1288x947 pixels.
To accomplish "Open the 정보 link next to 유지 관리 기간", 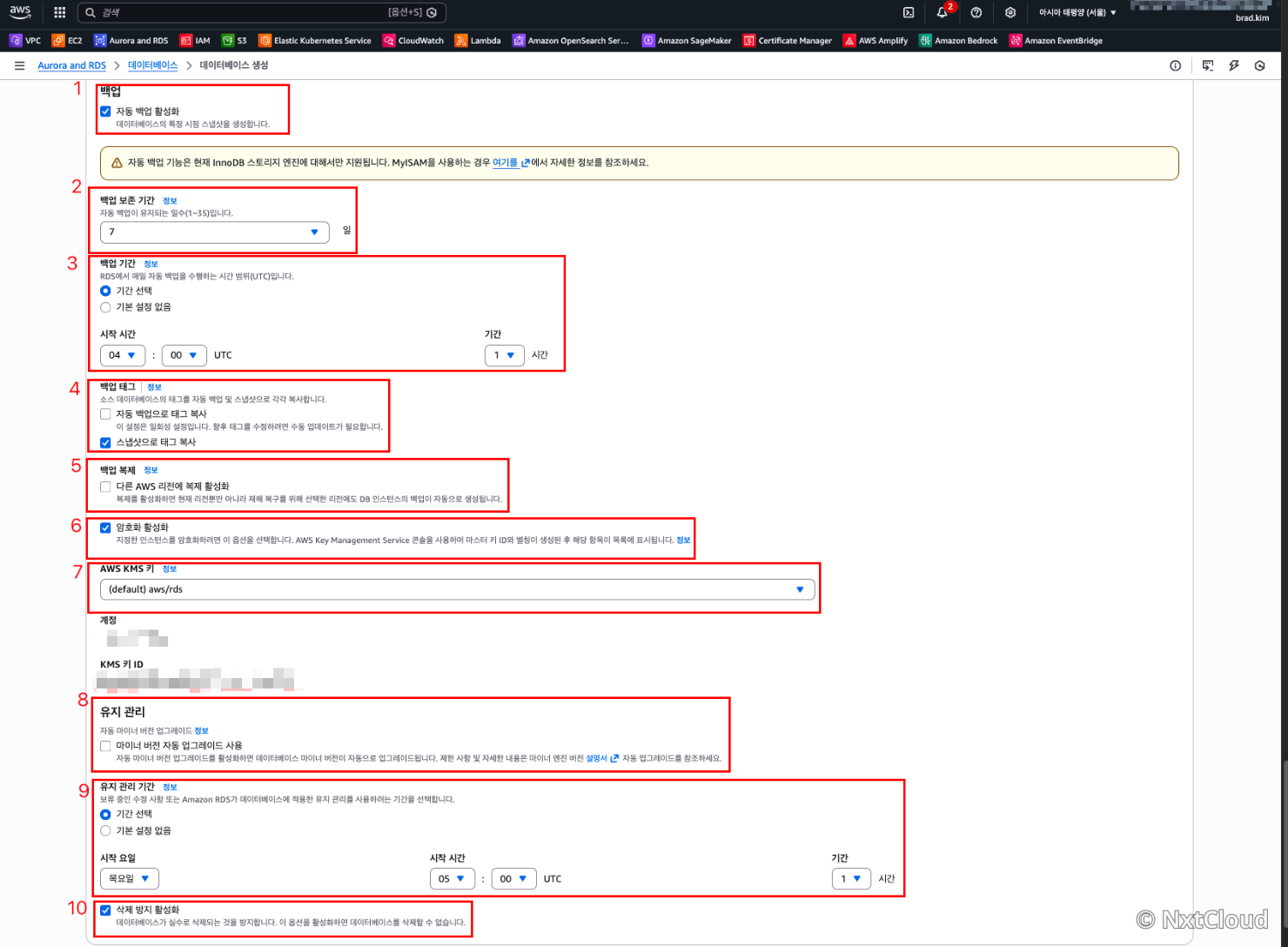I will pos(170,787).
